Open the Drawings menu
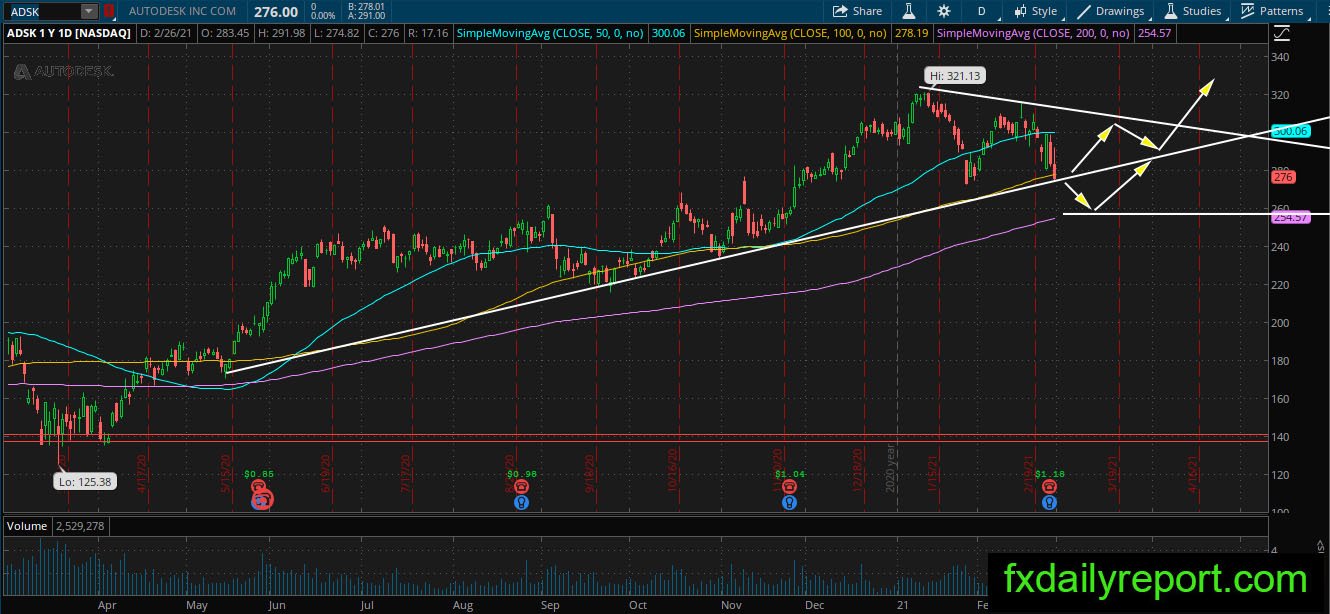1330x614 pixels. (1110, 11)
